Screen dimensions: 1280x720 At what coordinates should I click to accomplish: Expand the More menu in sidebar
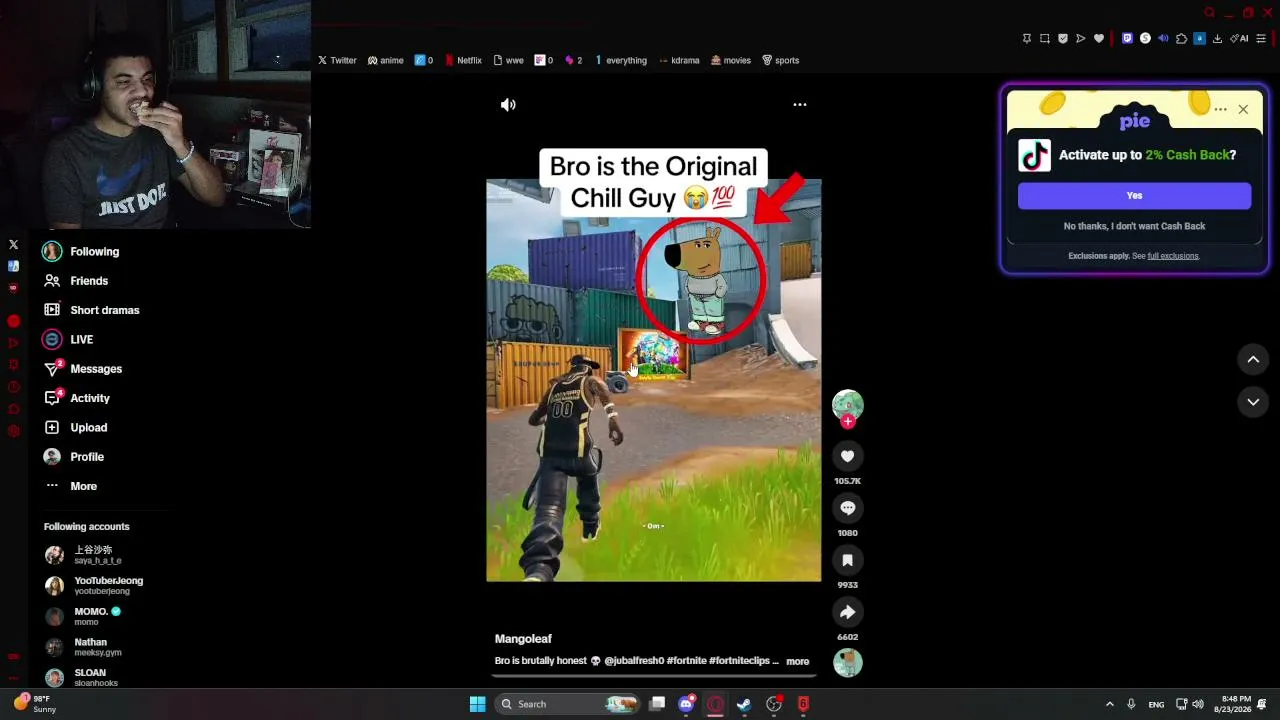[x=70, y=486]
